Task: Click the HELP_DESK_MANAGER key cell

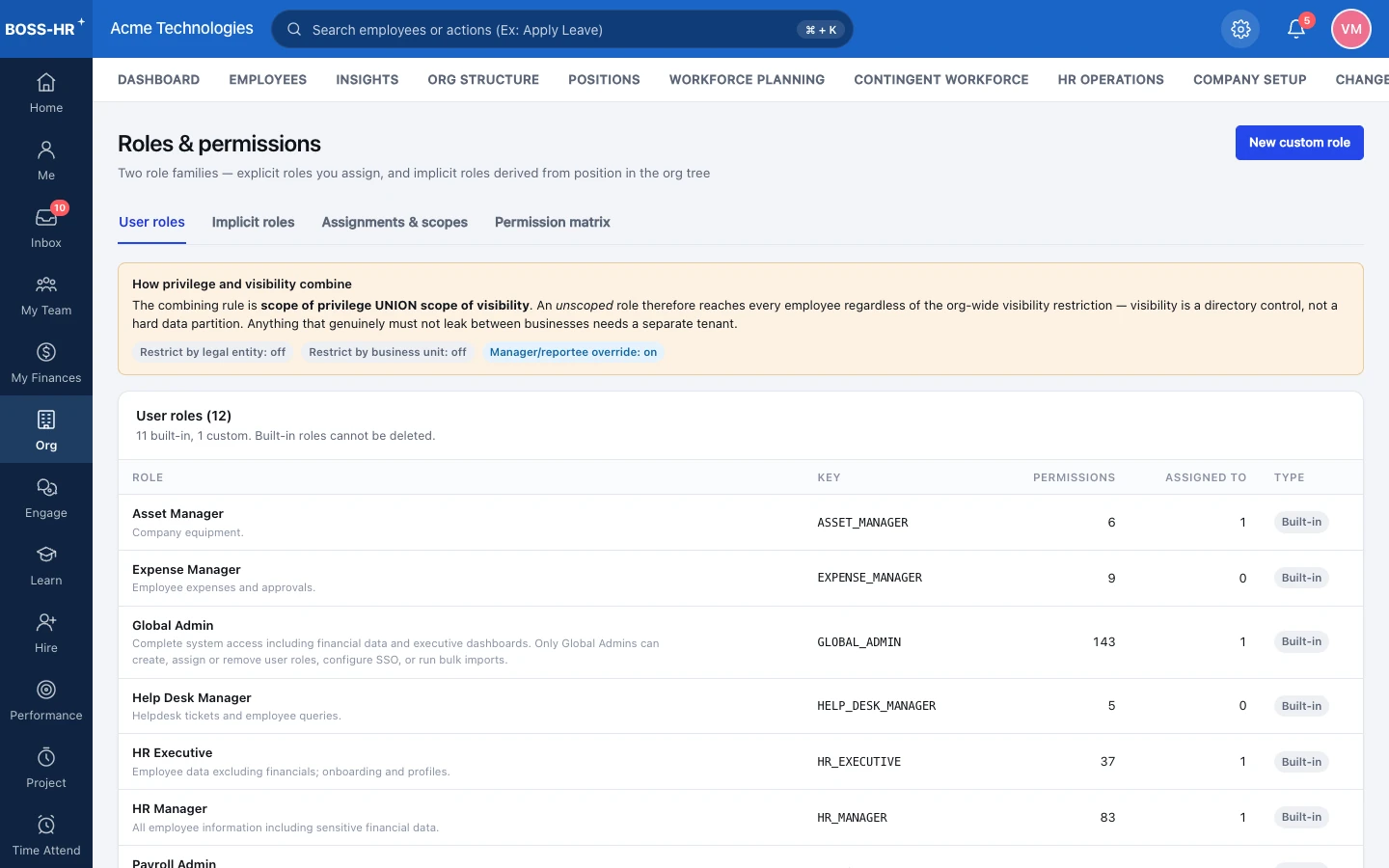Action: point(877,706)
